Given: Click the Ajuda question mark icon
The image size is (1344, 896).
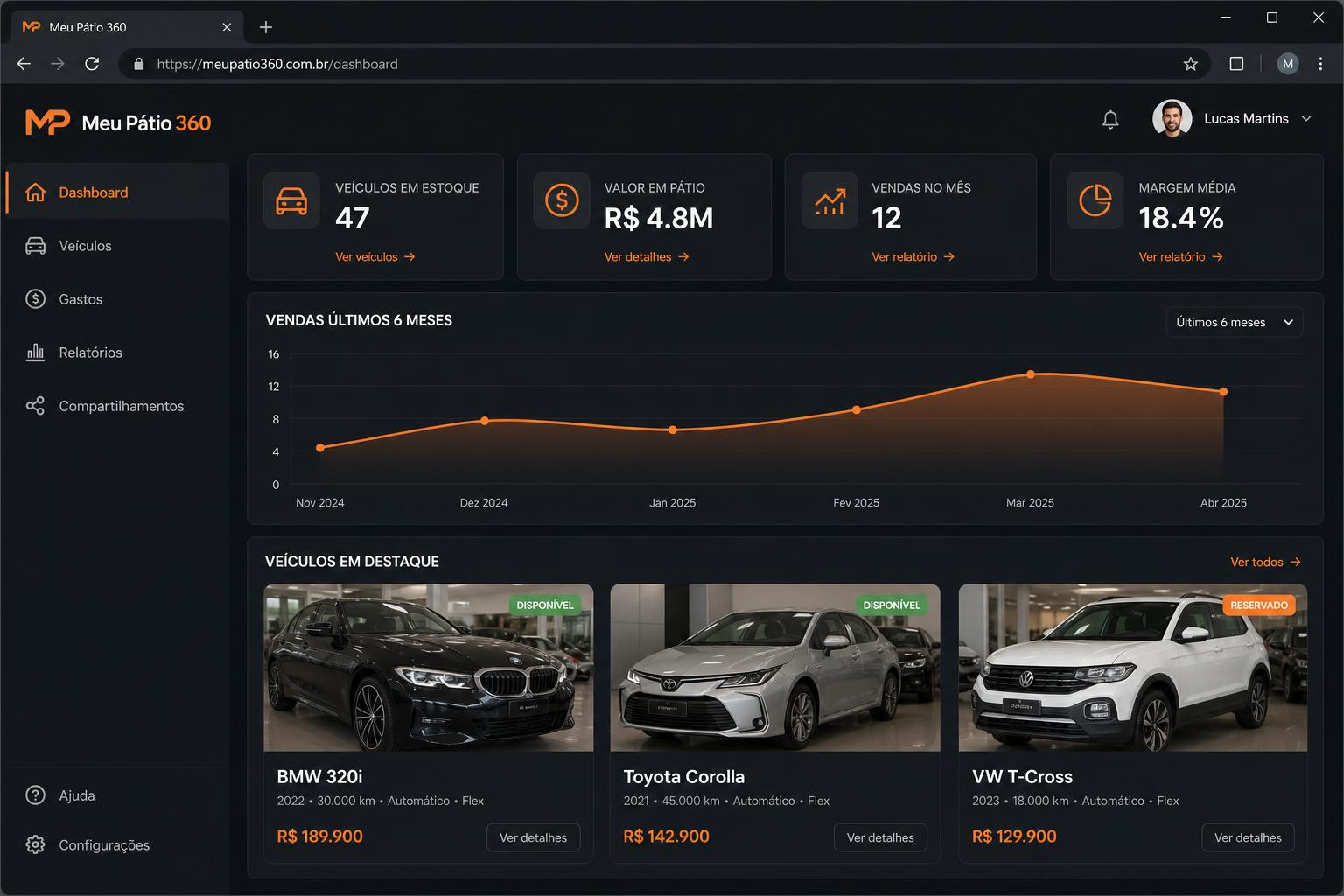Looking at the screenshot, I should [x=35, y=795].
